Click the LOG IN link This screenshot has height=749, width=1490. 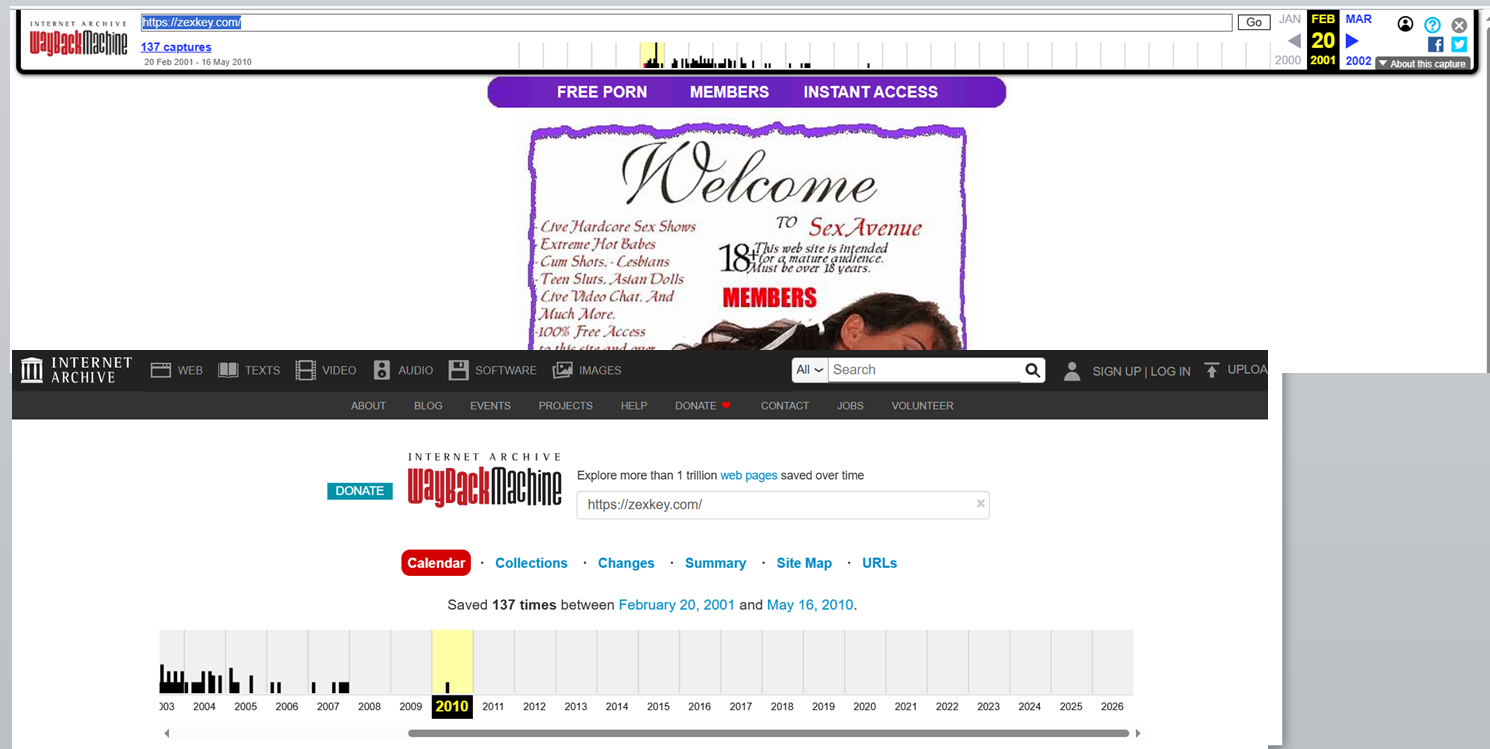(1170, 371)
